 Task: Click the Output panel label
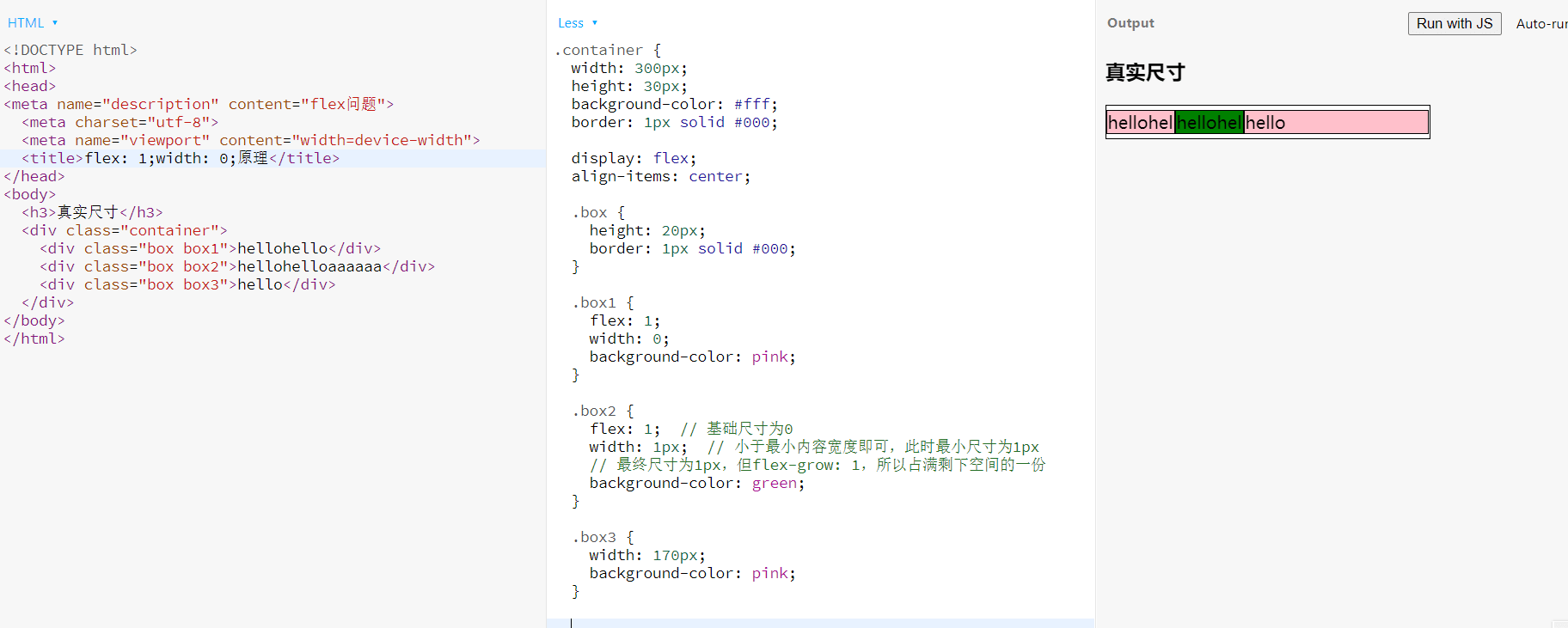tap(1130, 23)
